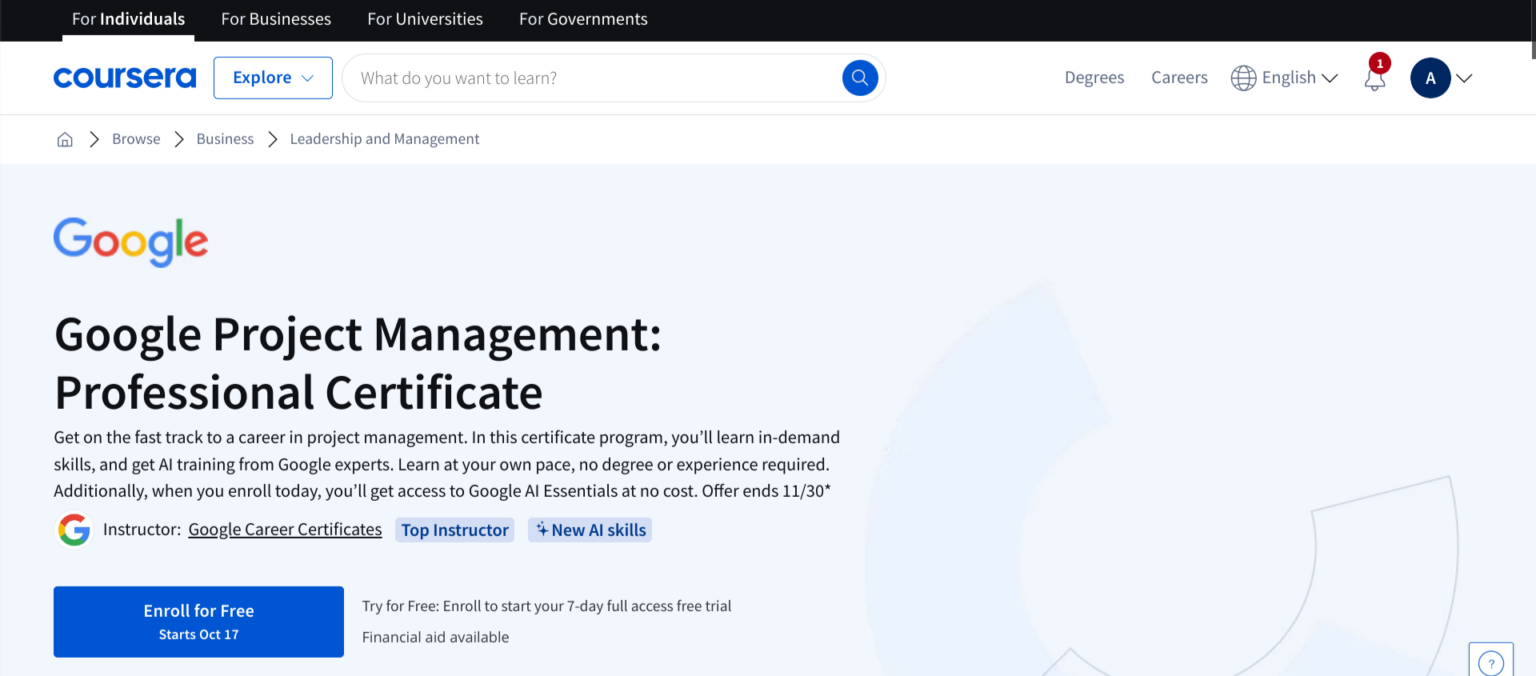Click the New AI skills badge
This screenshot has width=1536, height=676.
(x=589, y=529)
